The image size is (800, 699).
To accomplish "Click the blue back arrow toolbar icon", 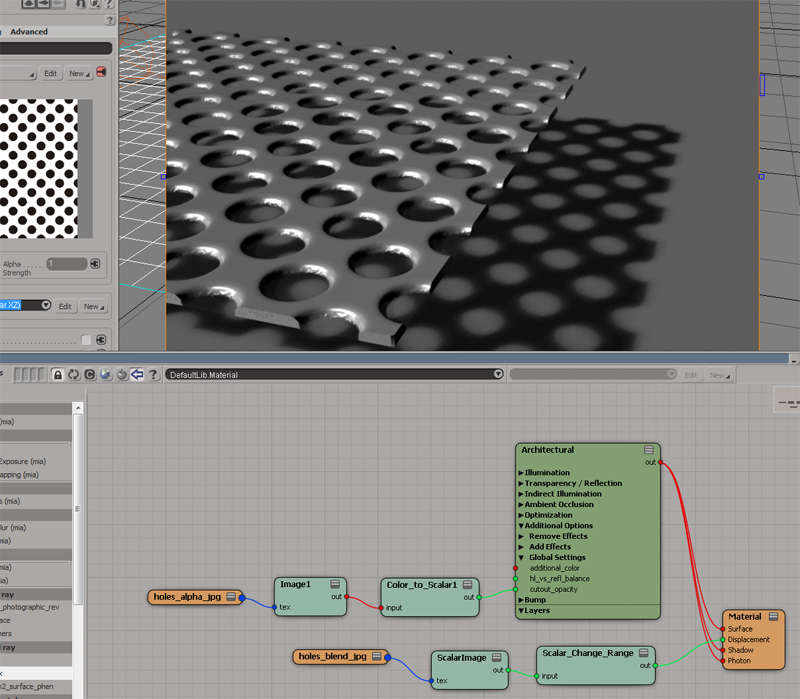I will [x=136, y=374].
